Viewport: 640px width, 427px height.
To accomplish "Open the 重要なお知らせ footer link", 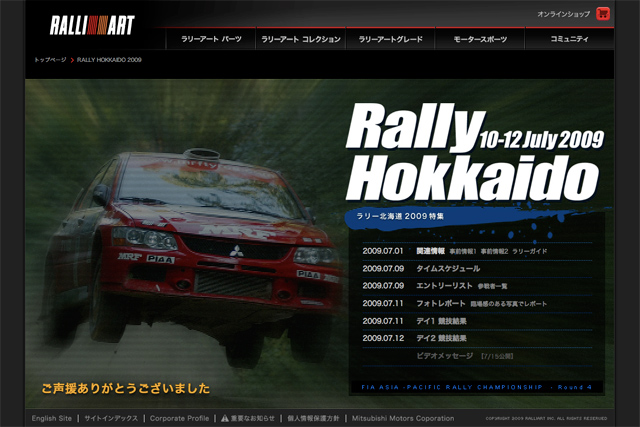I will tap(253, 418).
